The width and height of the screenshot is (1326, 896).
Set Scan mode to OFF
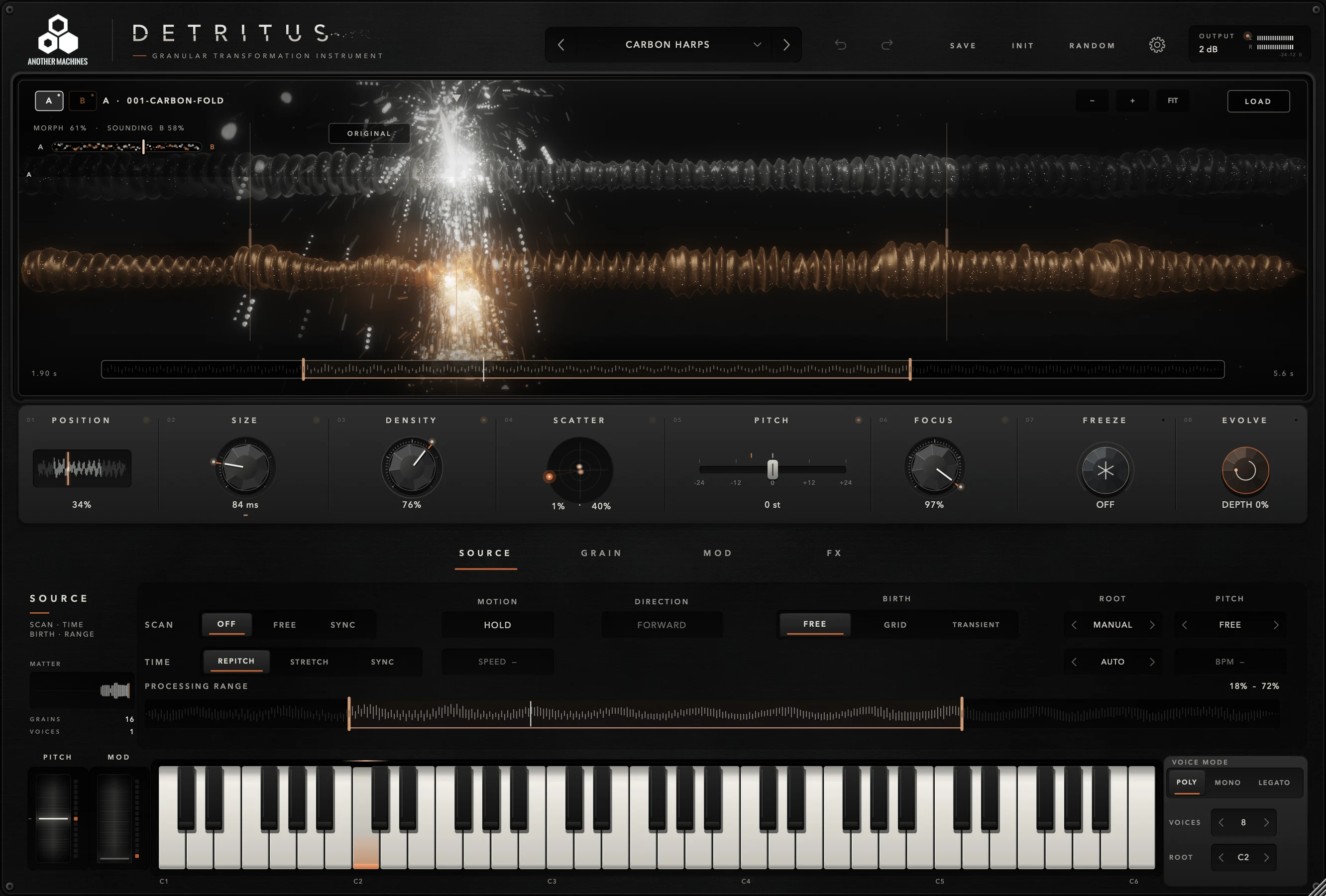click(226, 624)
